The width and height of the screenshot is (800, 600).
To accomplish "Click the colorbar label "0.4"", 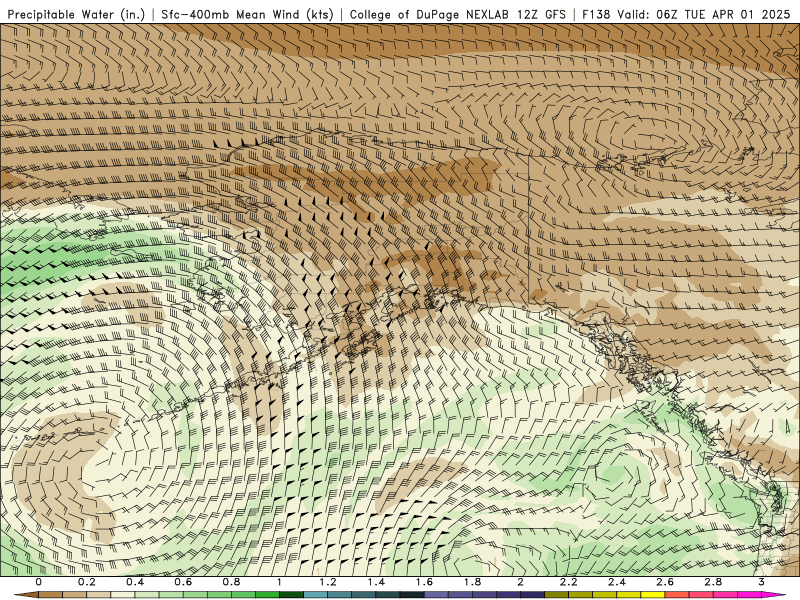I will click(x=135, y=582).
